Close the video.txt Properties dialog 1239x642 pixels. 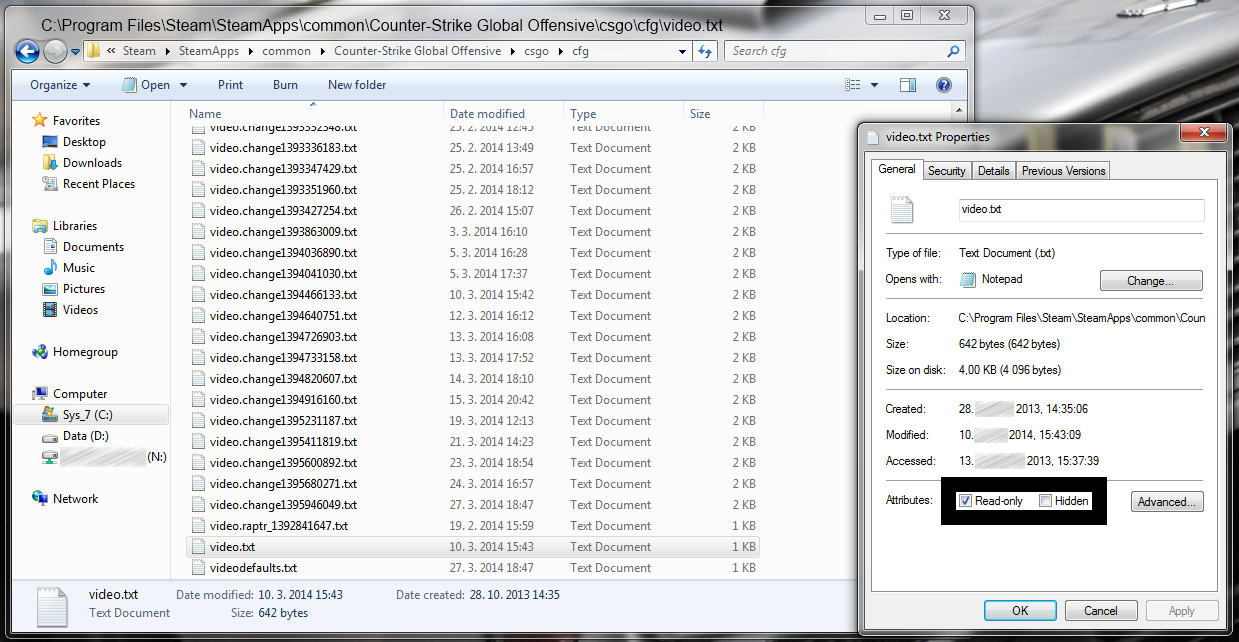coord(1206,133)
